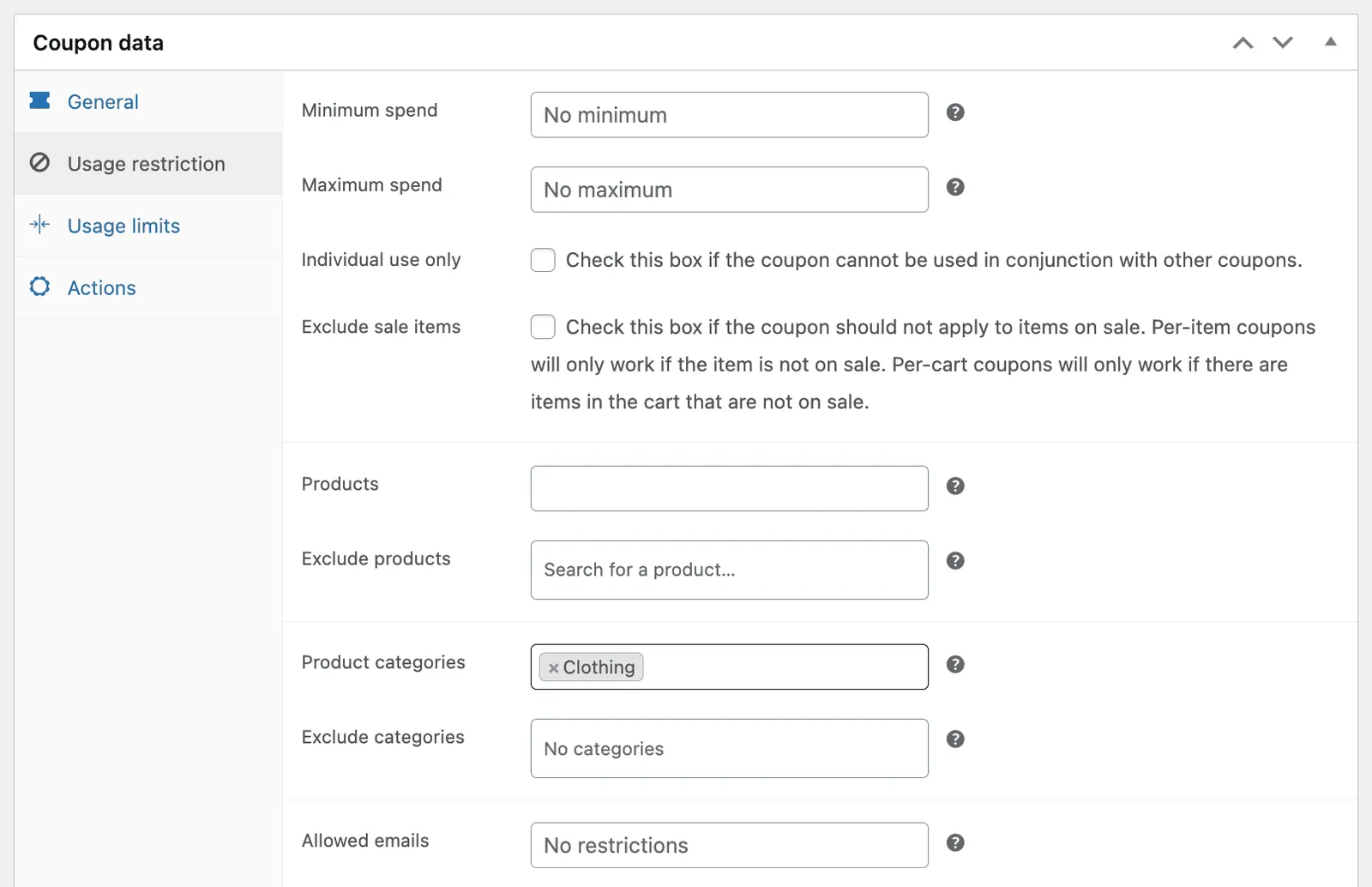Image resolution: width=1372 pixels, height=887 pixels.
Task: Click the Coupon data panel title
Action: pyautogui.click(x=98, y=43)
